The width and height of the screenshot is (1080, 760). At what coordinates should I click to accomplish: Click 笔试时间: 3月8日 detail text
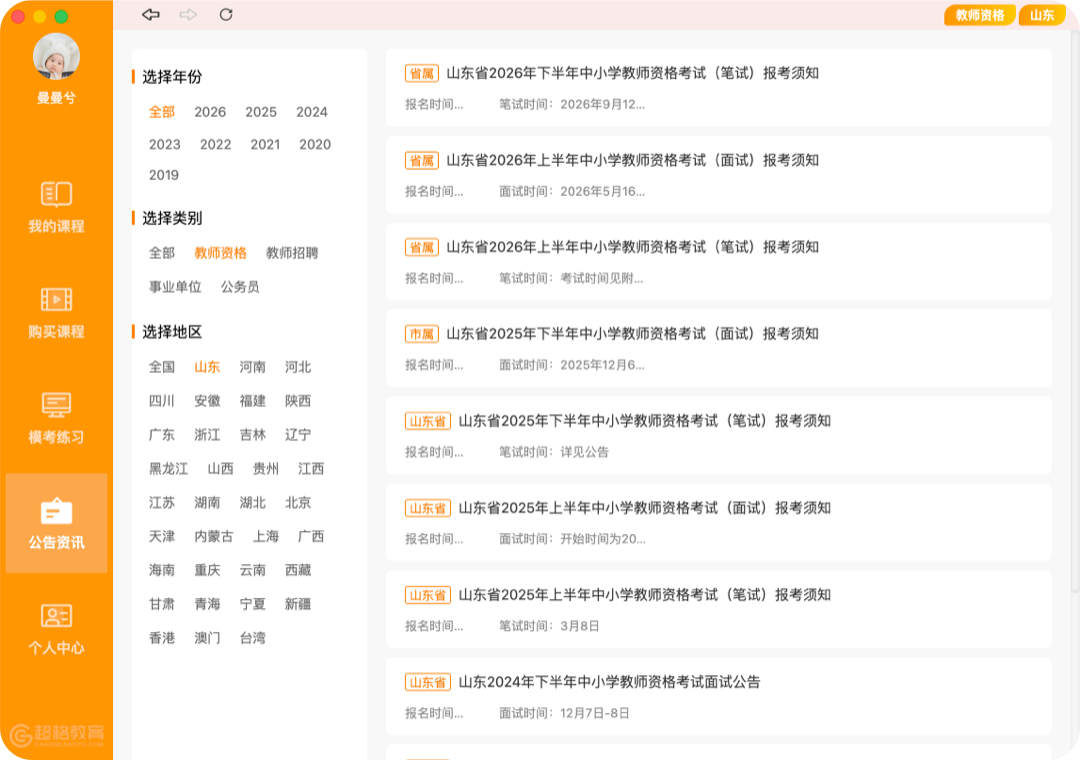[549, 626]
